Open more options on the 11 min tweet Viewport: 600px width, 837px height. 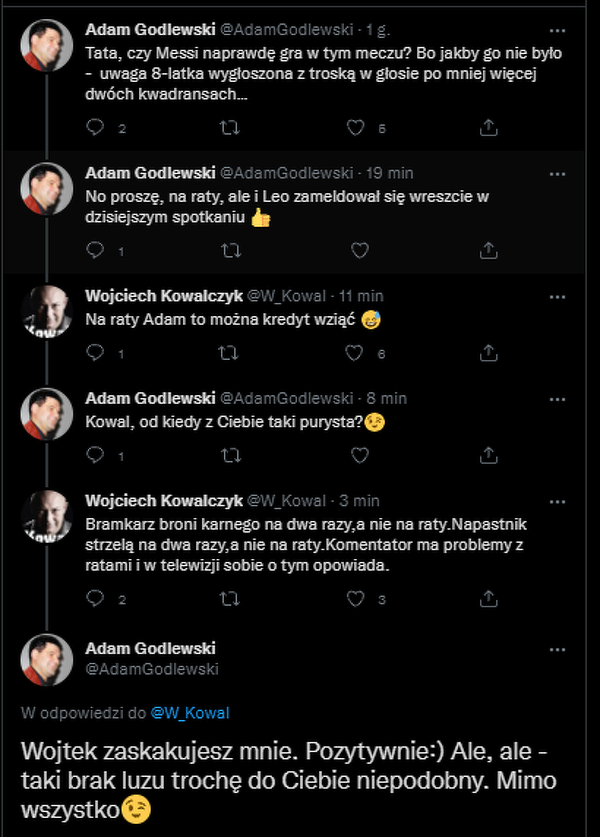[x=558, y=297]
